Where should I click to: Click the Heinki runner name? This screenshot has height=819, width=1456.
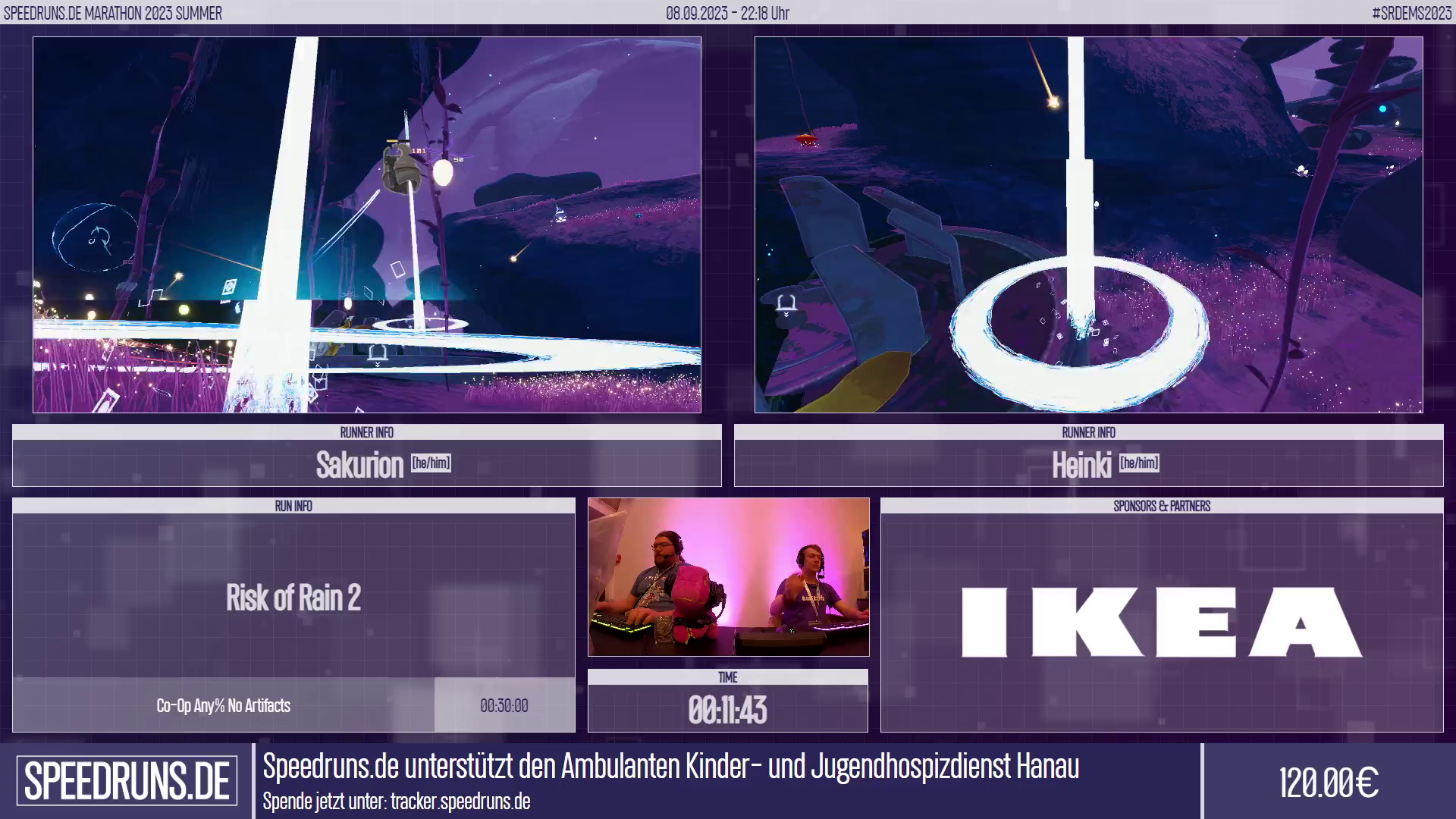coord(1081,465)
